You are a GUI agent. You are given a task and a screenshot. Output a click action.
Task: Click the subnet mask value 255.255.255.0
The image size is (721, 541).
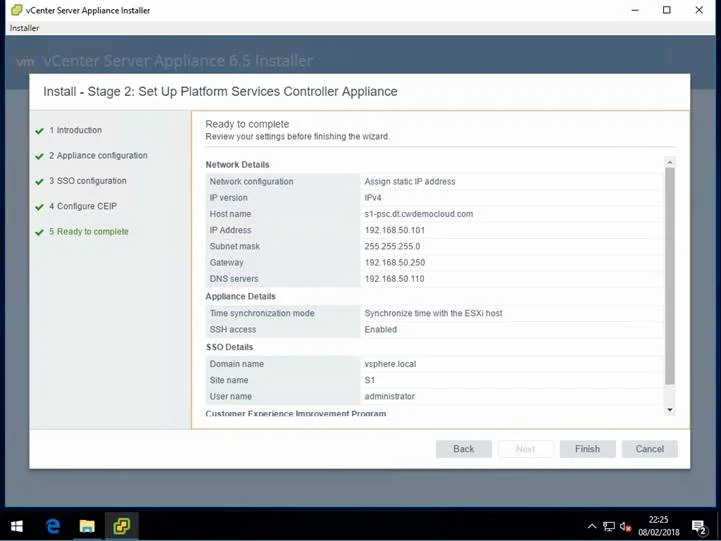click(x=392, y=246)
